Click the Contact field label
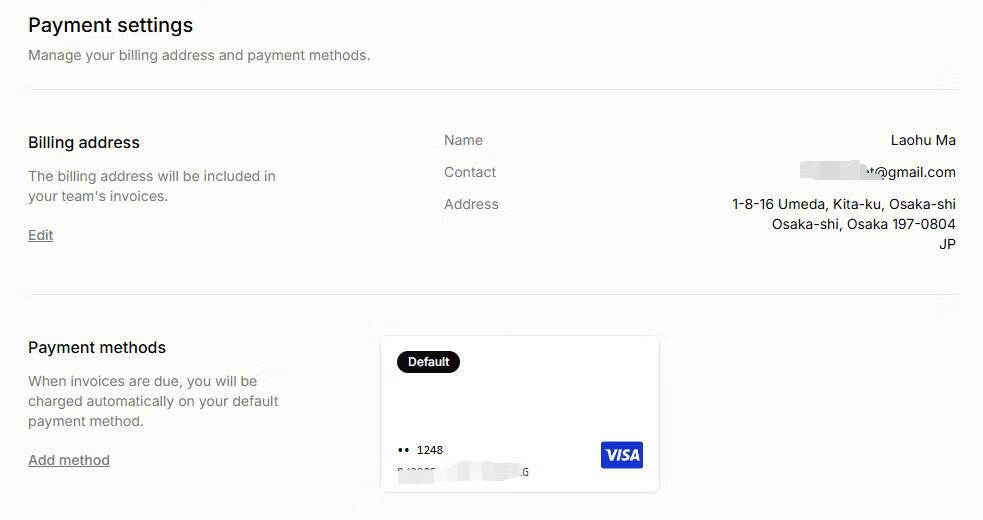 (x=470, y=172)
